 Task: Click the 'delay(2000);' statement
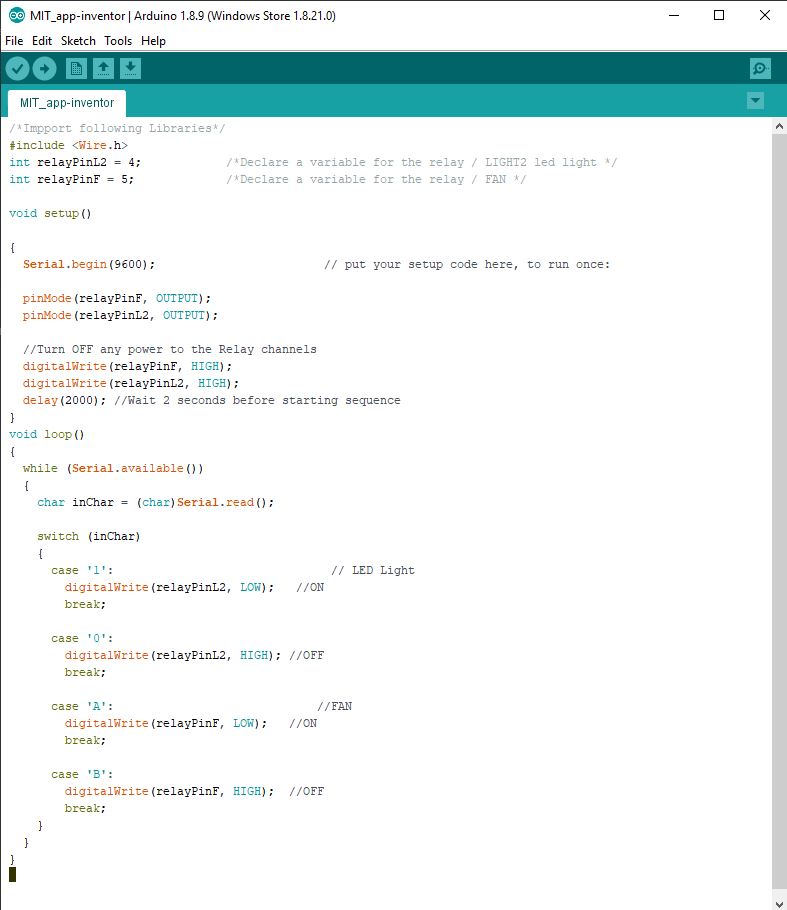(64, 400)
